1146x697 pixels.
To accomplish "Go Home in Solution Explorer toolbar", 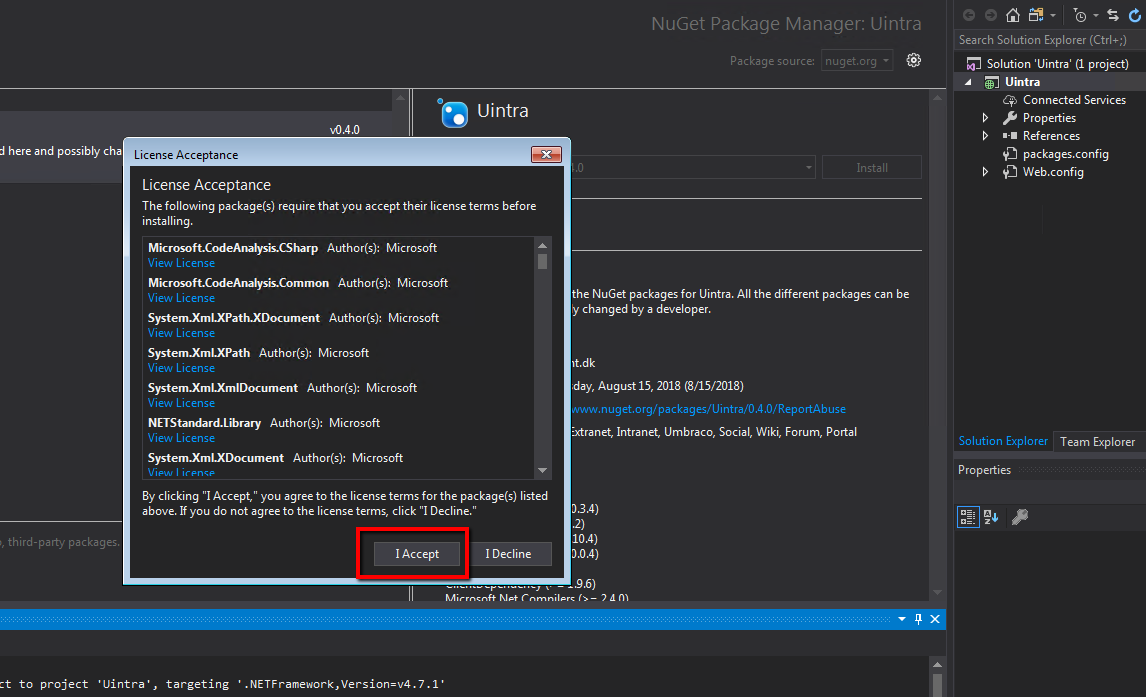I will pos(1012,15).
